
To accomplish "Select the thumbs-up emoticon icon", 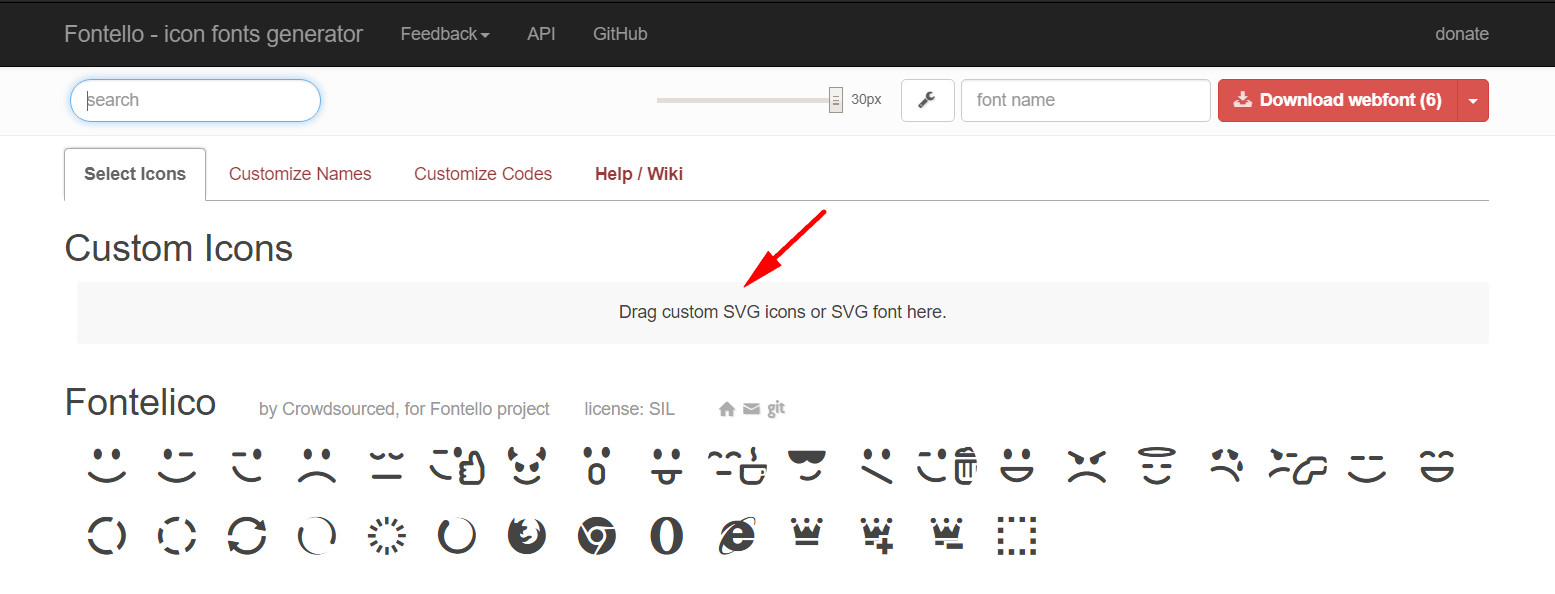I will pos(457,466).
